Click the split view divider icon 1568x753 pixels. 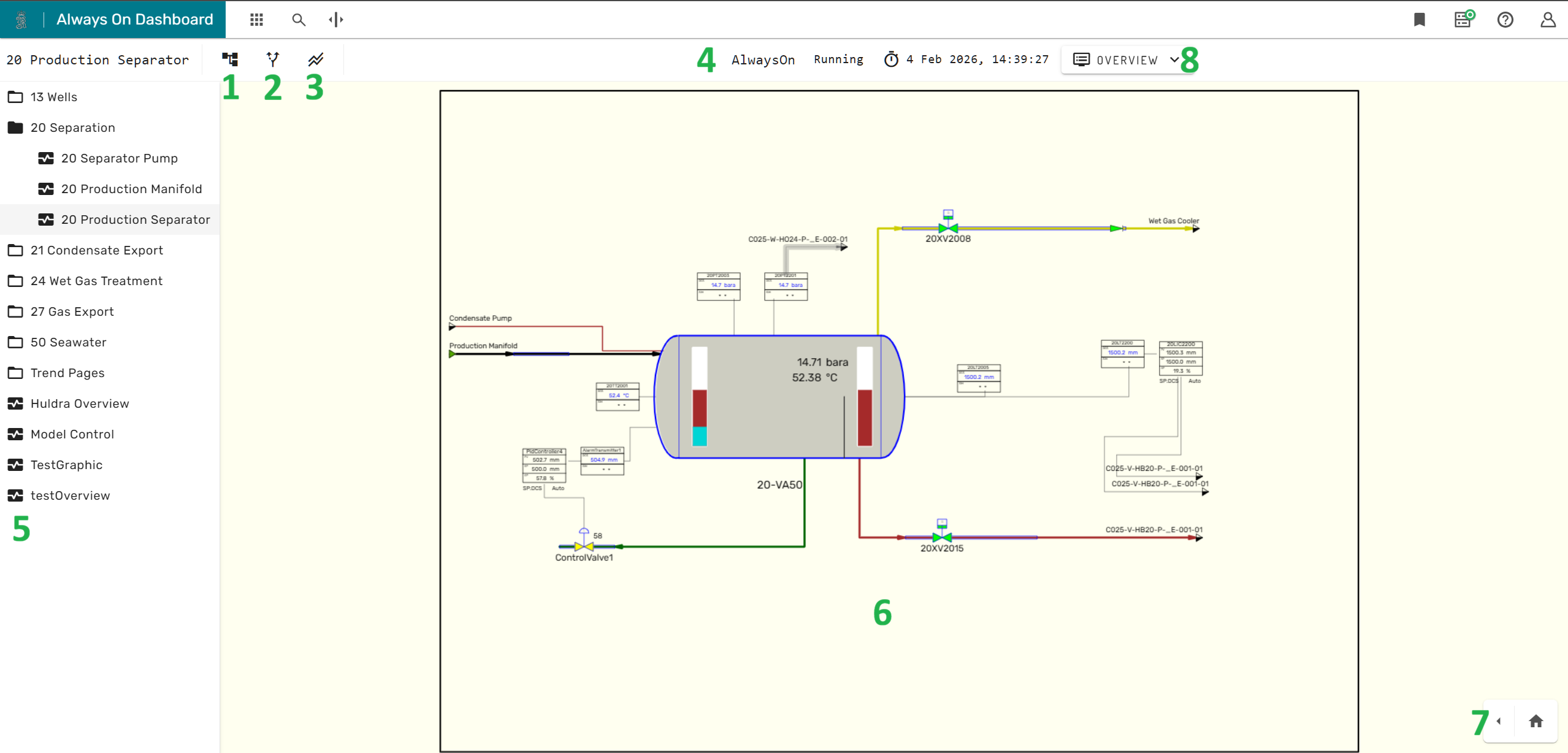click(x=336, y=20)
